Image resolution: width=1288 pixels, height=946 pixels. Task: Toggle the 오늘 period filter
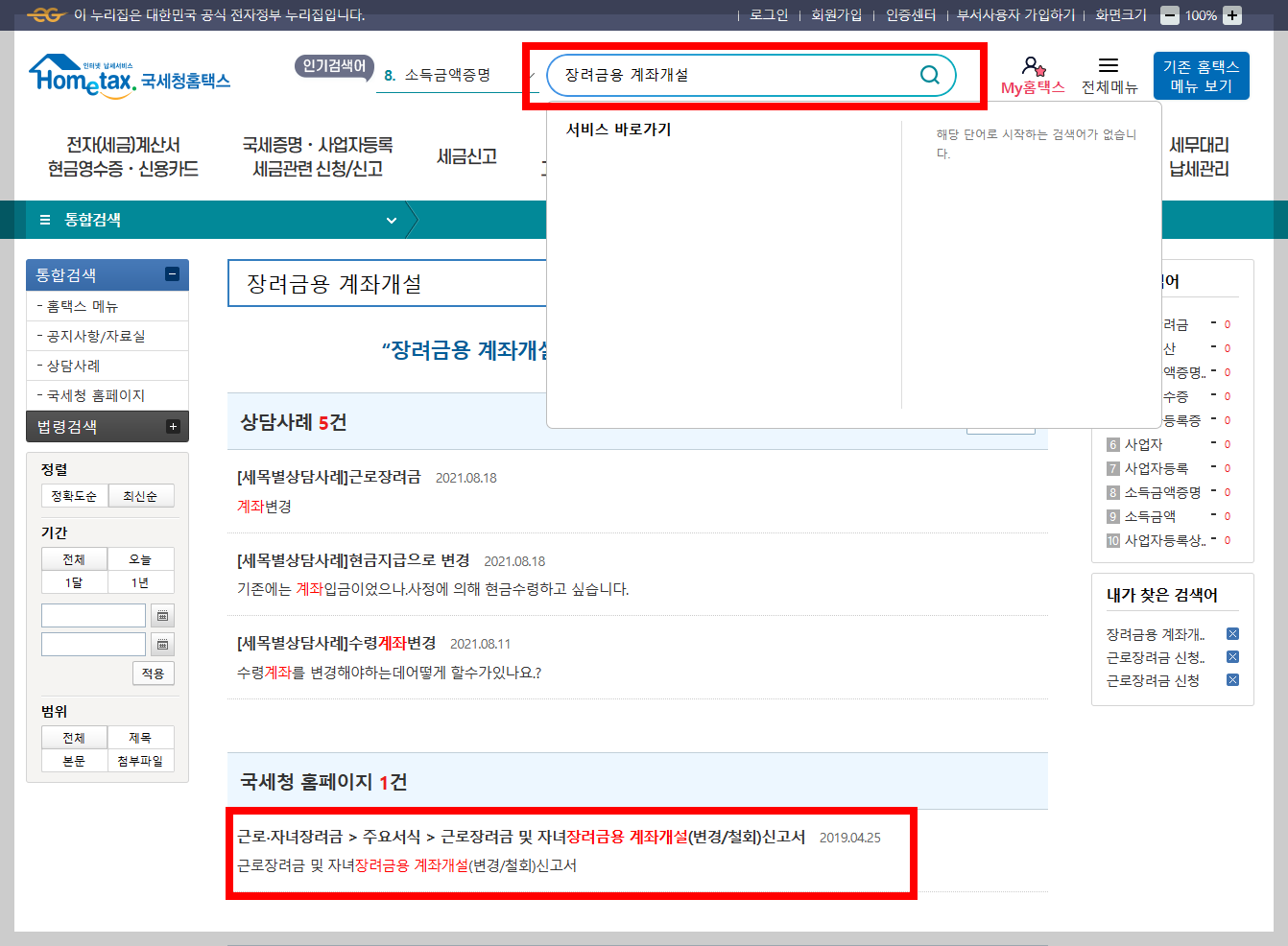(x=141, y=558)
